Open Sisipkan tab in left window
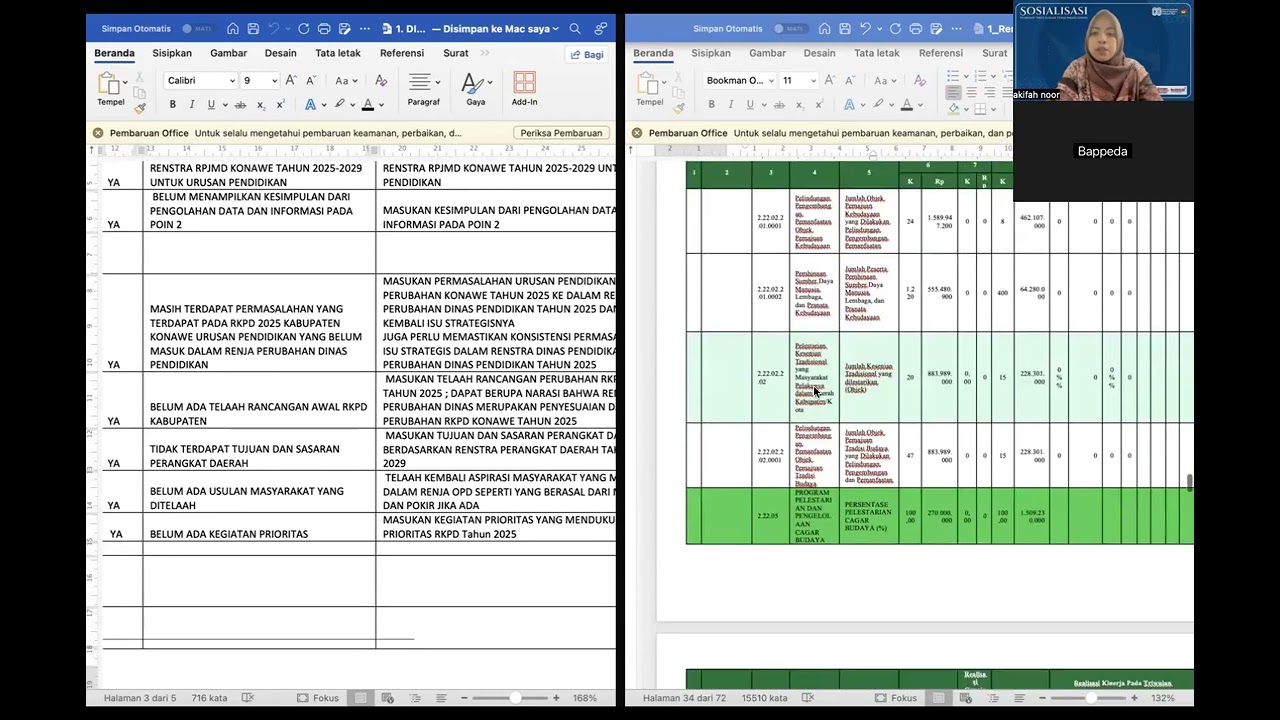 [172, 53]
